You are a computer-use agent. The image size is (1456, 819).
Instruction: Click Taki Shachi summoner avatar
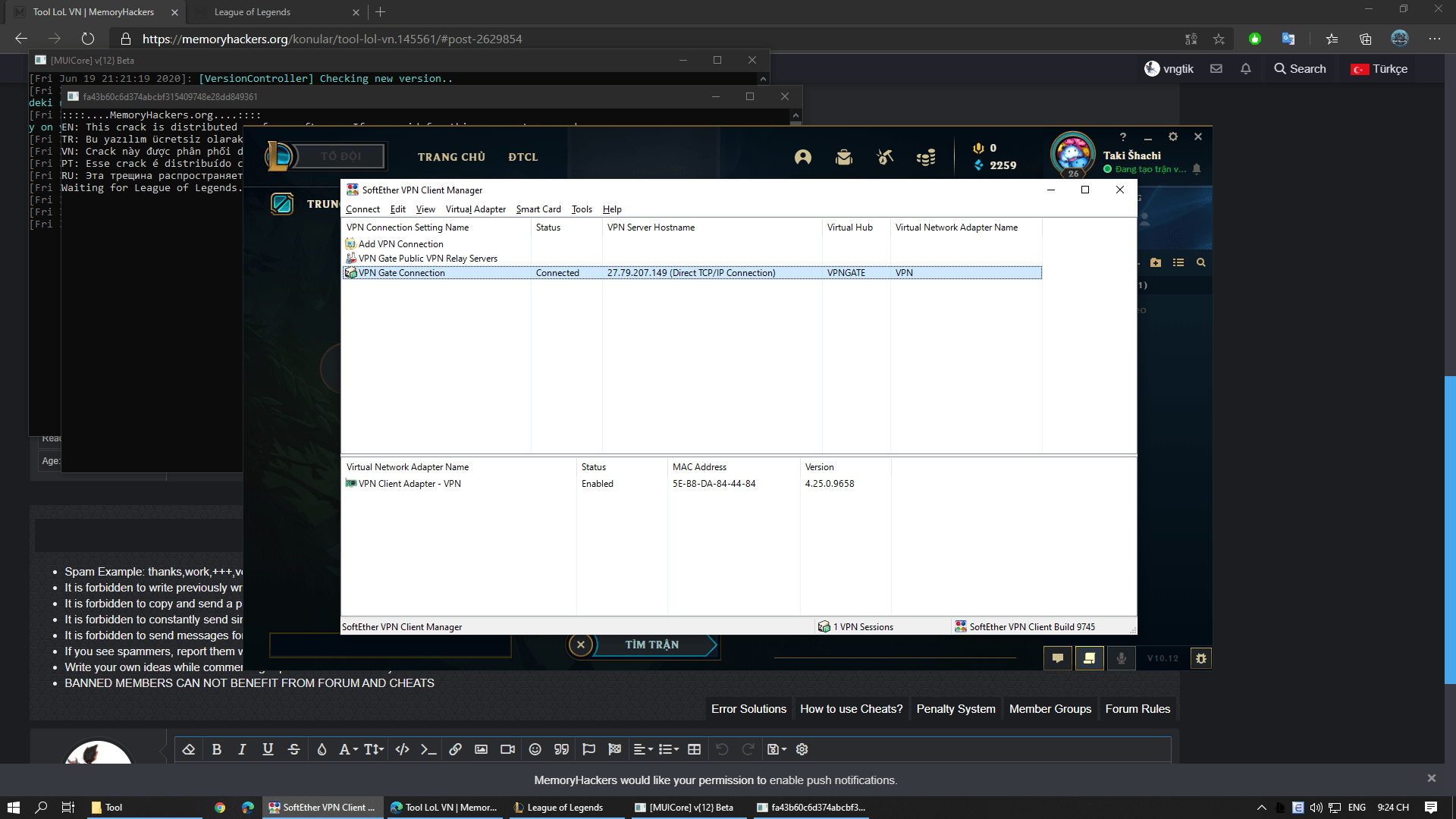(x=1072, y=154)
